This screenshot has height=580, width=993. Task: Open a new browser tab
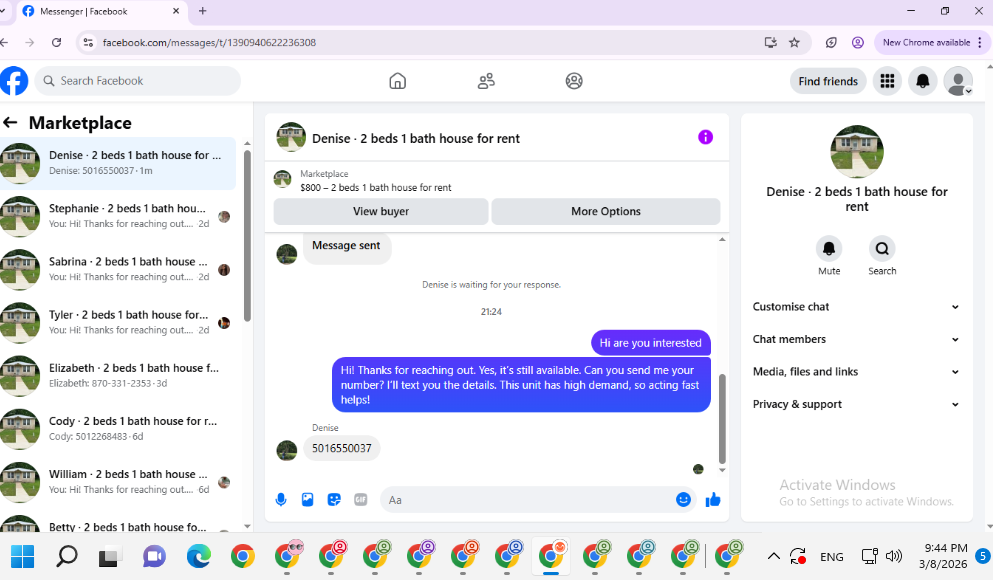[203, 11]
